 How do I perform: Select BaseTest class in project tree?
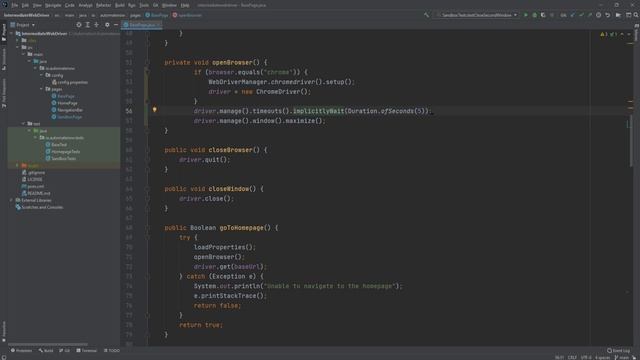(x=56, y=144)
